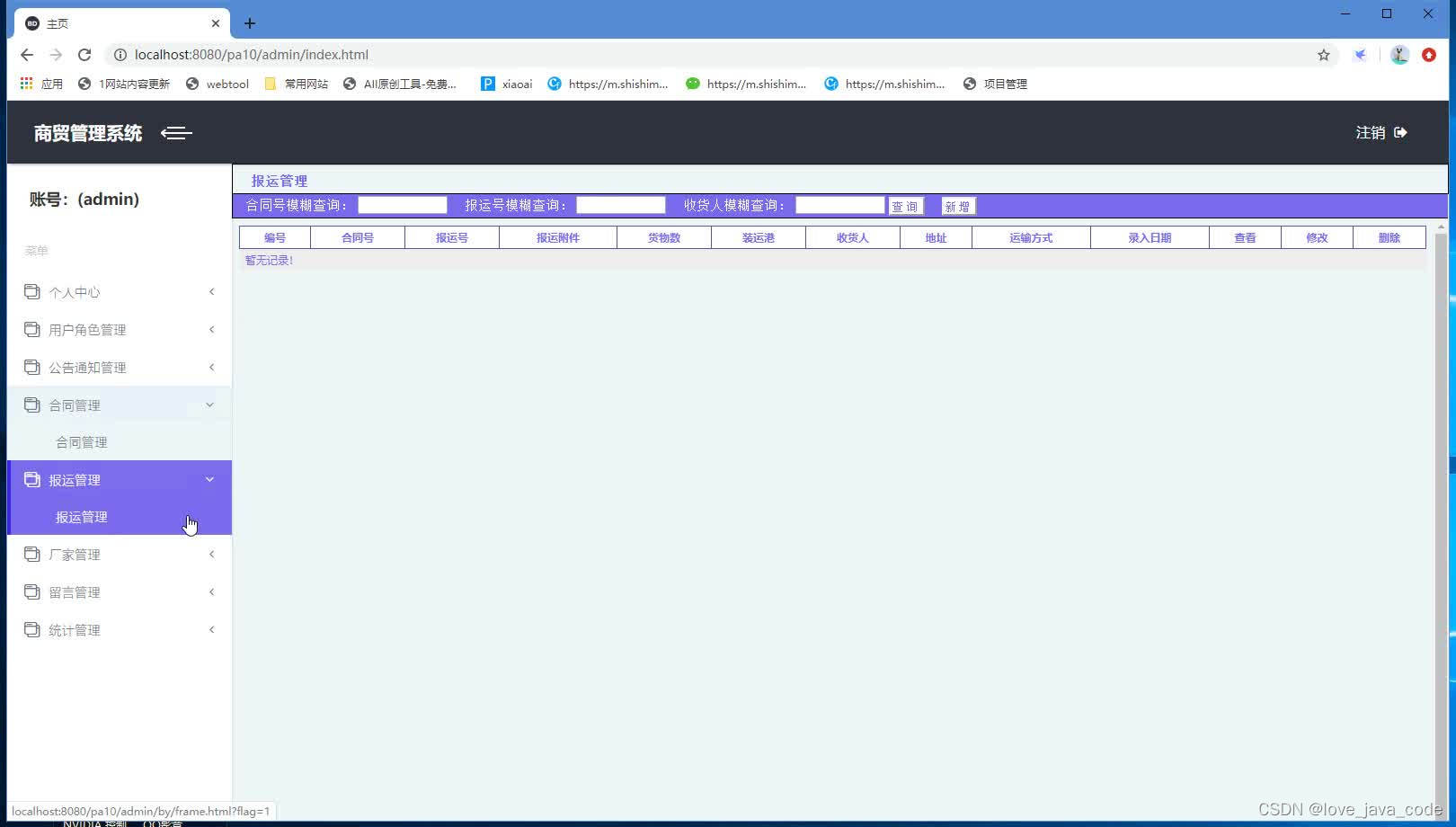View site info icon in address bar

pos(120,55)
